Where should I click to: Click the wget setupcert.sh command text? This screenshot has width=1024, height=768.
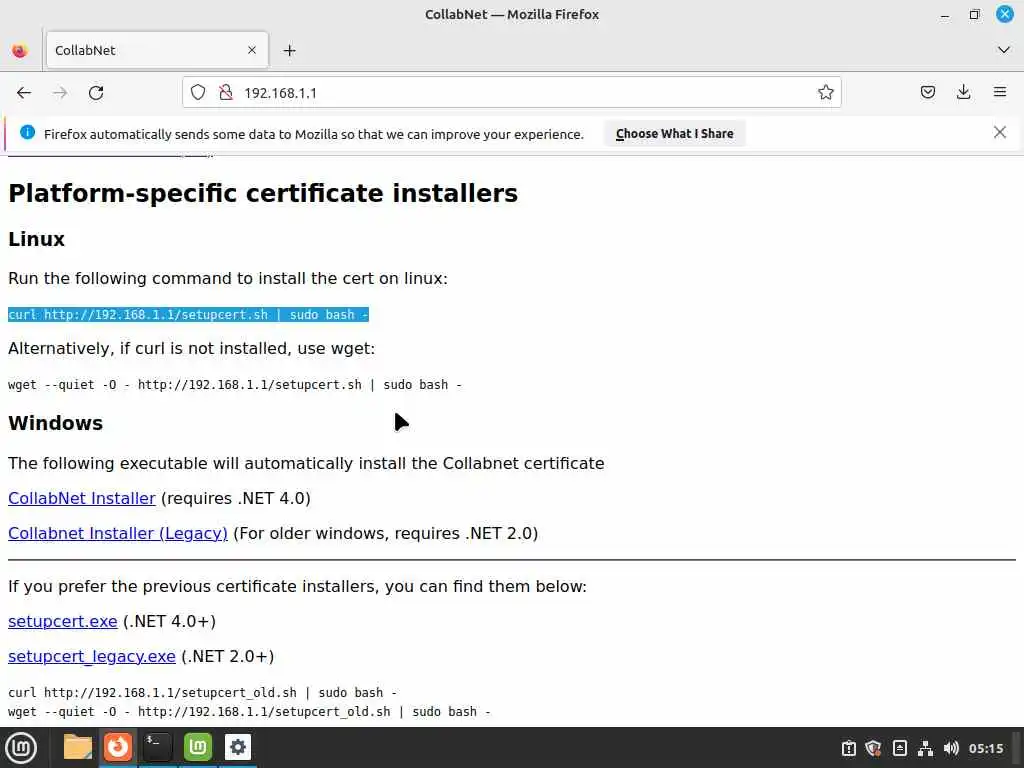[x=235, y=385]
